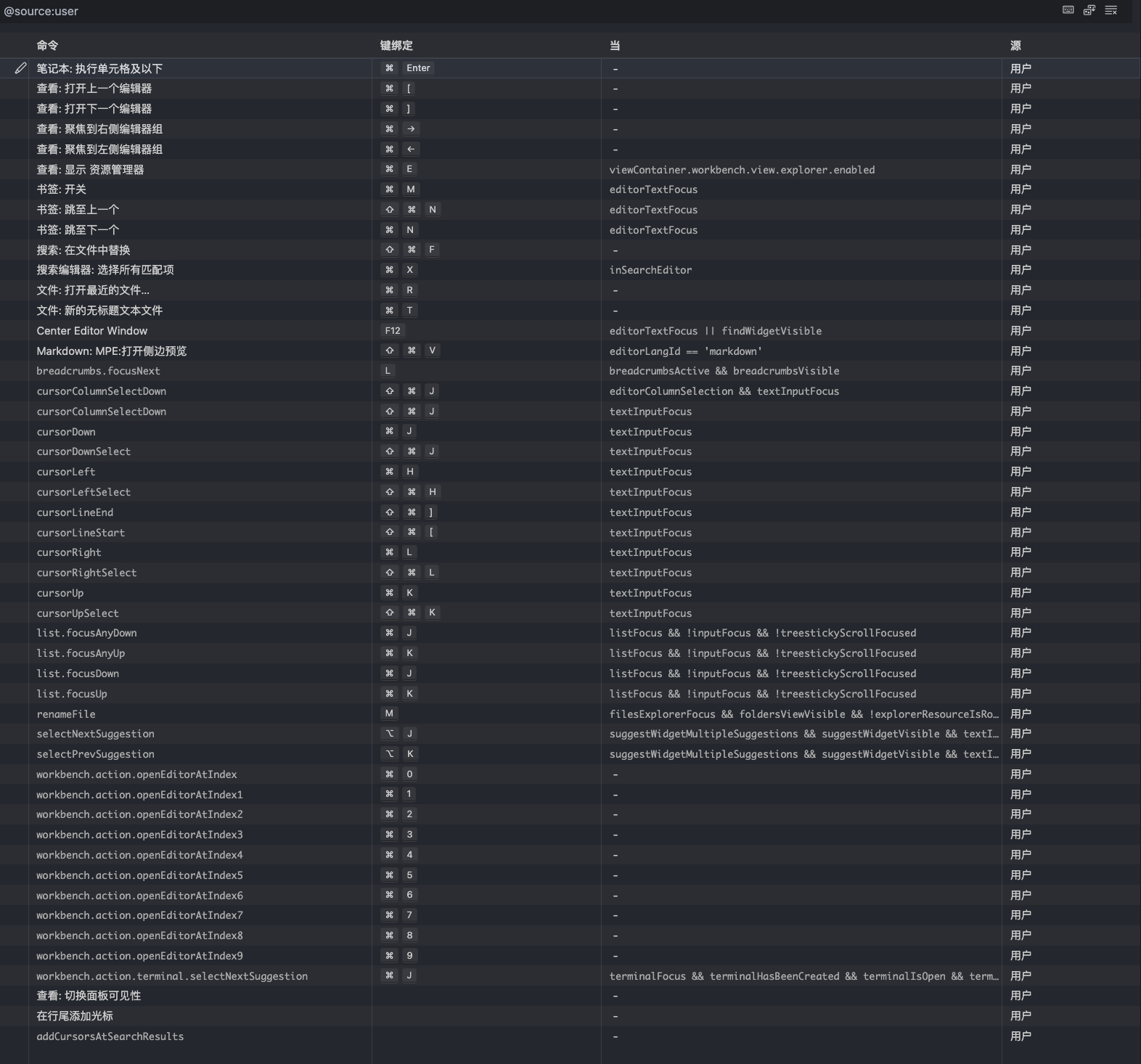Screen dimensions: 1141x1064
Task: Click the viewContainer.workbench.view.explorer.enabled condition
Action: pyautogui.click(x=742, y=170)
